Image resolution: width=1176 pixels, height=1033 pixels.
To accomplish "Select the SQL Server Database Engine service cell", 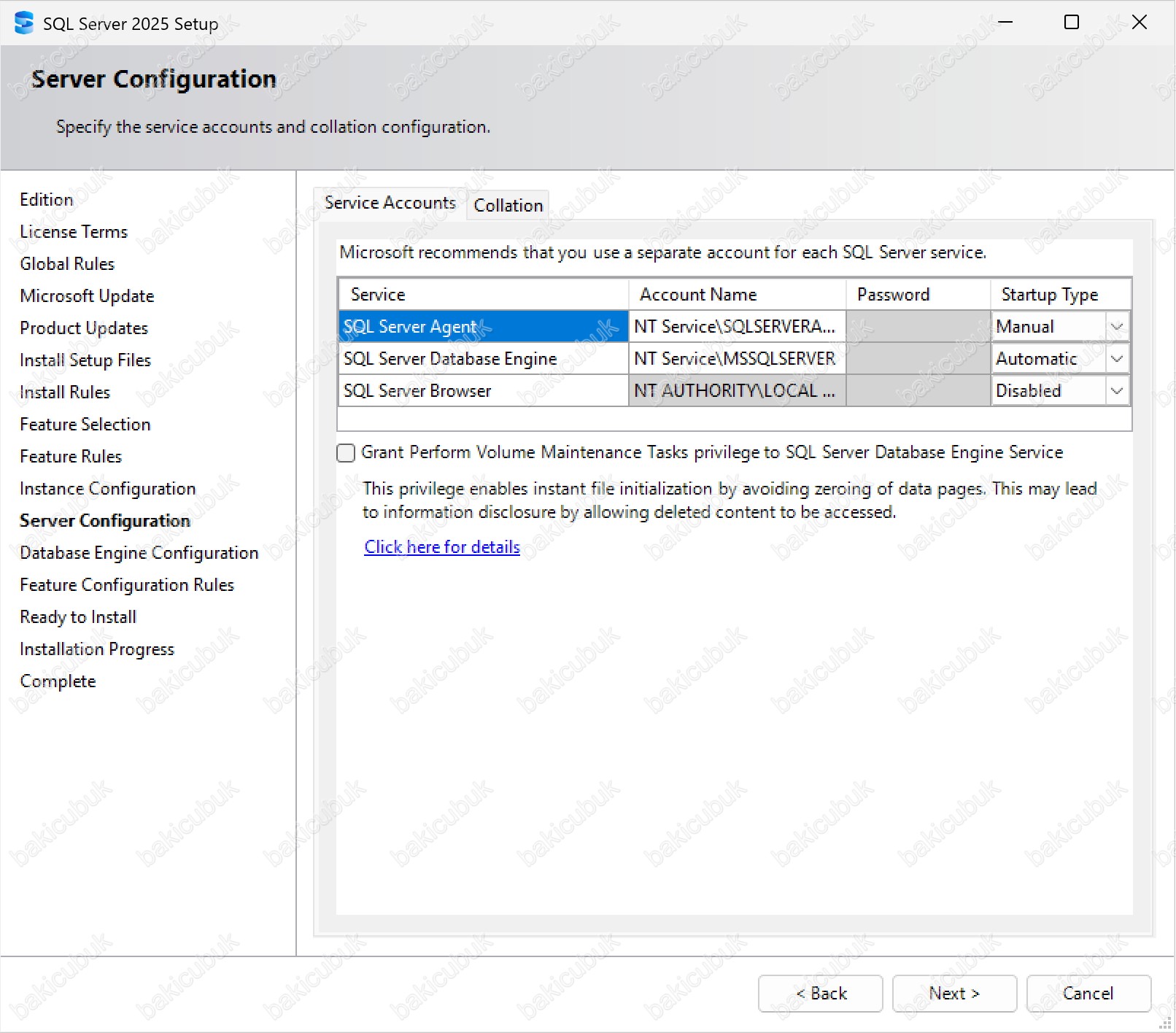I will [x=483, y=359].
